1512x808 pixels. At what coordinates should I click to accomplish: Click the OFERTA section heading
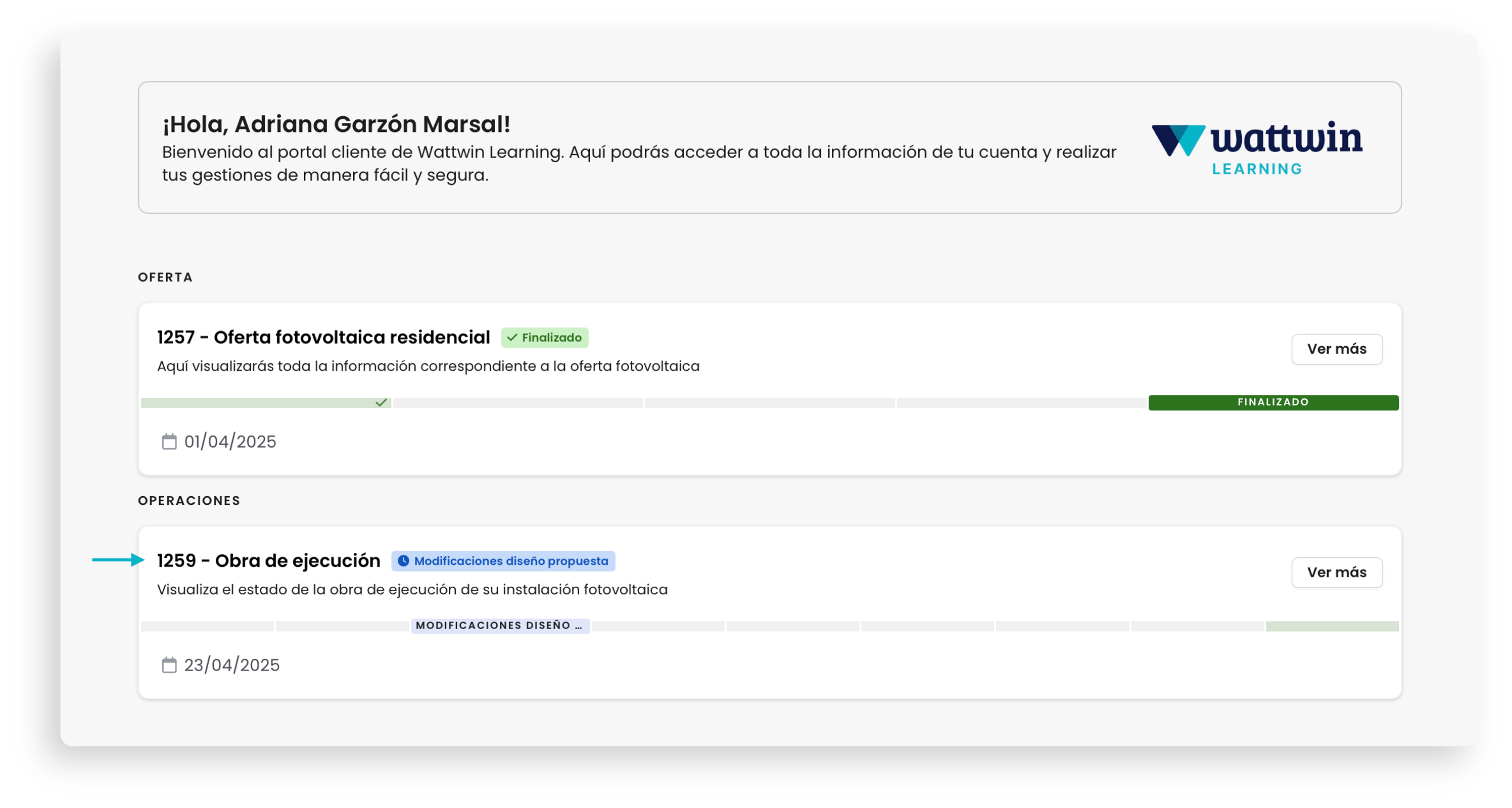[x=166, y=277]
